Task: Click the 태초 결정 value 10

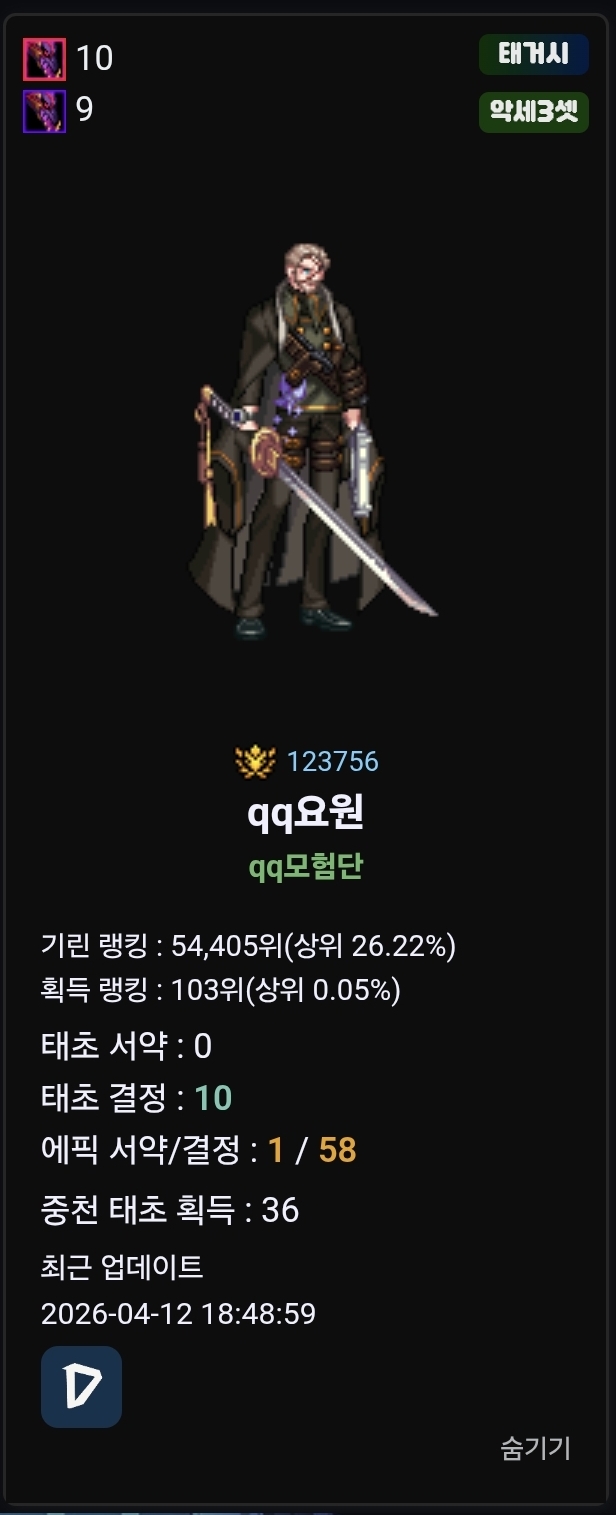Action: (213, 1098)
